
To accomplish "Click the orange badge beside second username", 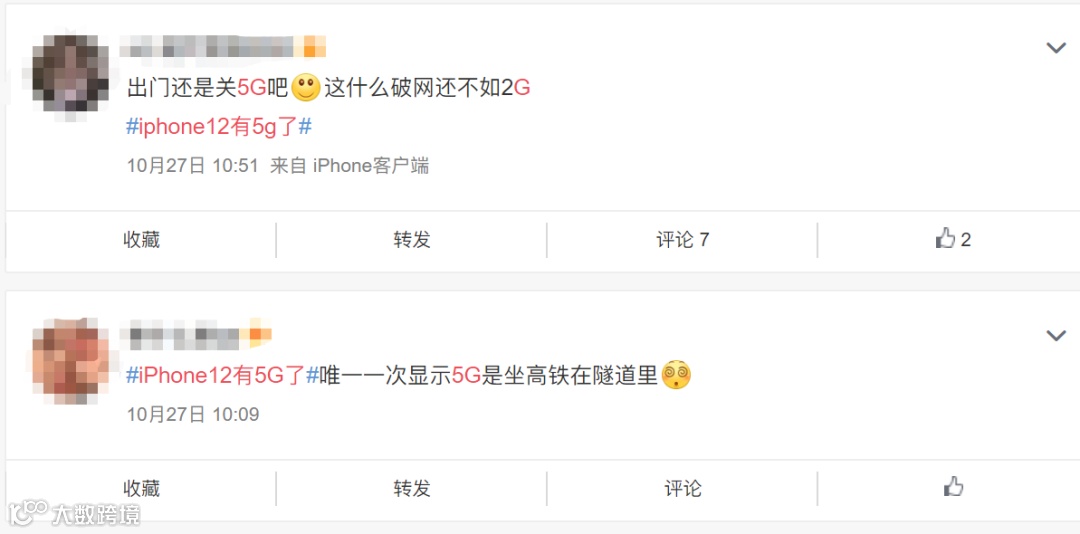I will point(260,334).
